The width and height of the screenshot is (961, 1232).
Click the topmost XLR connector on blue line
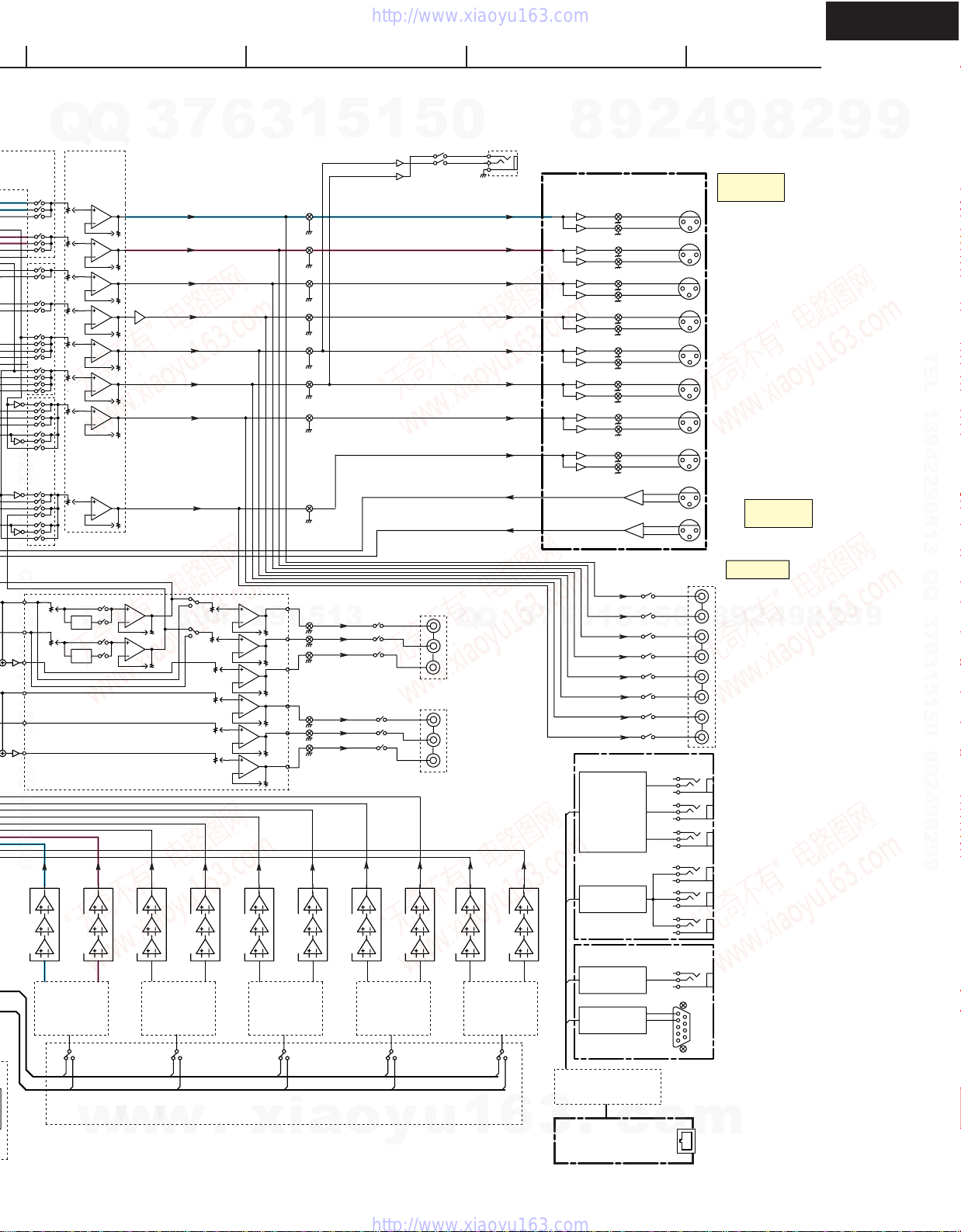coord(689,222)
